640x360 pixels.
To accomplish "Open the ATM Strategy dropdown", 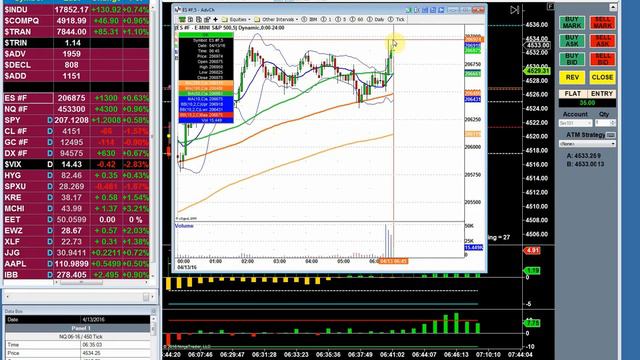I will pyautogui.click(x=587, y=144).
